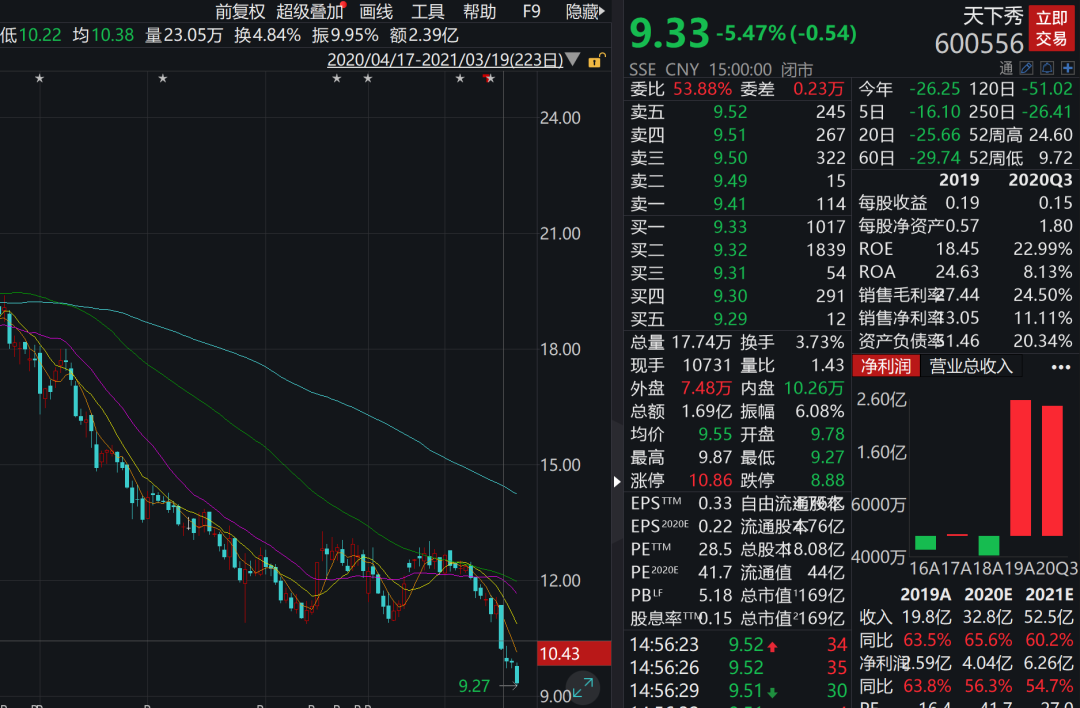Click the 14:56:23 trade tick row
Viewport: 1080px width, 708px height.
(738, 645)
